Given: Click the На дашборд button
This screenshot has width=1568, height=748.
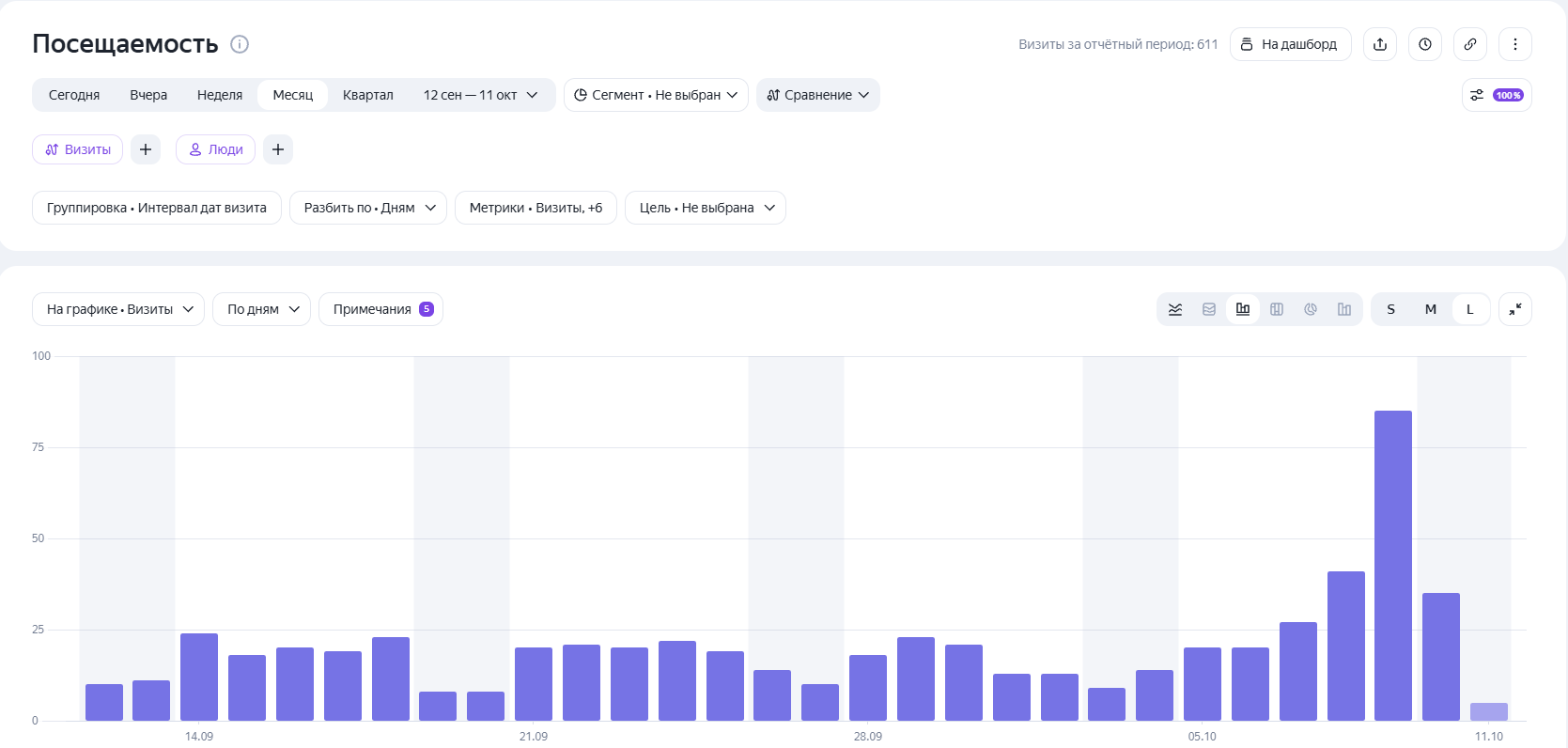Looking at the screenshot, I should pos(1290,44).
